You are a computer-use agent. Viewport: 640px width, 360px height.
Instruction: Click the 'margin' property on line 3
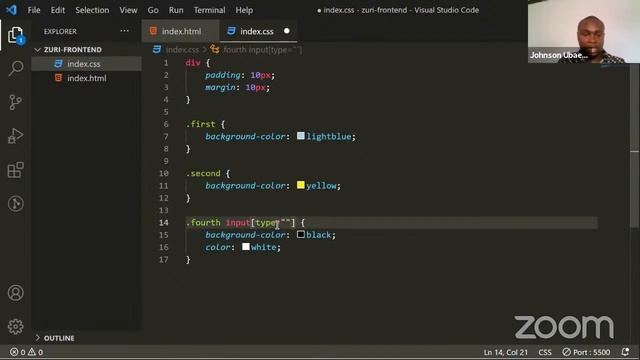tap(220, 87)
